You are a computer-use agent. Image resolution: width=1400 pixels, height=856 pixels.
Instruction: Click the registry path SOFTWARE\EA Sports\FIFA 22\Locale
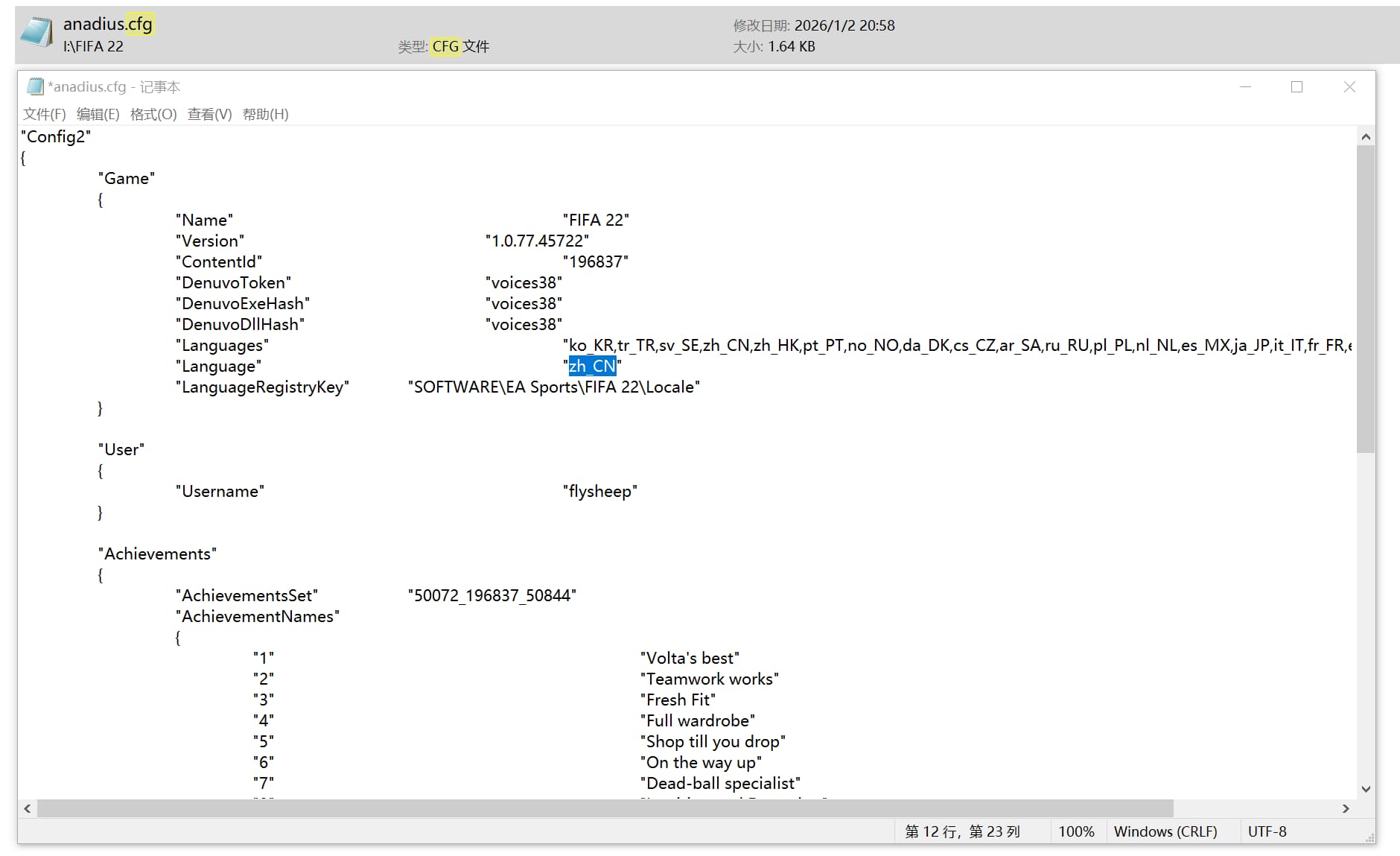(x=554, y=387)
